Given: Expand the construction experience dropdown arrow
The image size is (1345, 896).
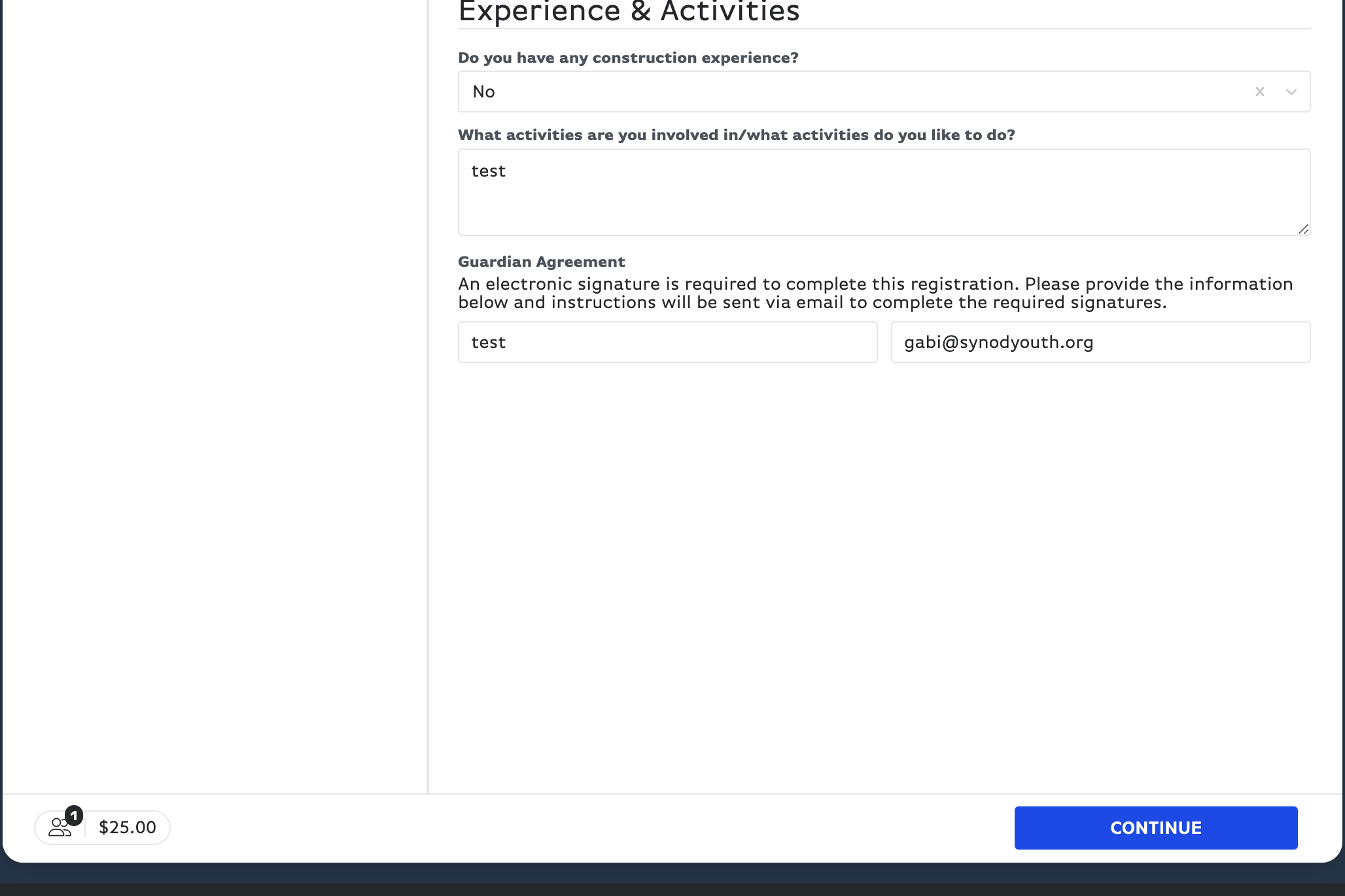Looking at the screenshot, I should (x=1291, y=92).
